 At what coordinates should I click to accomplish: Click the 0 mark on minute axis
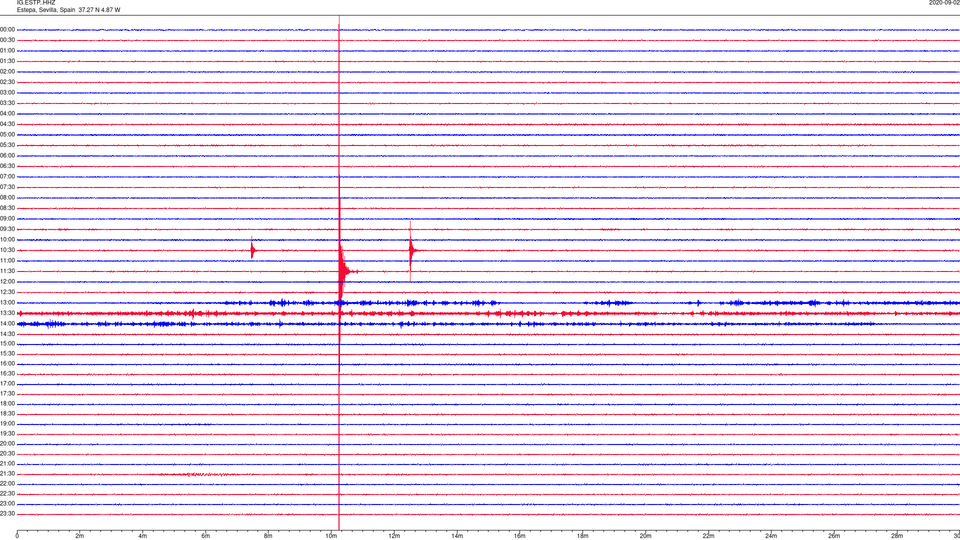coord(17,536)
